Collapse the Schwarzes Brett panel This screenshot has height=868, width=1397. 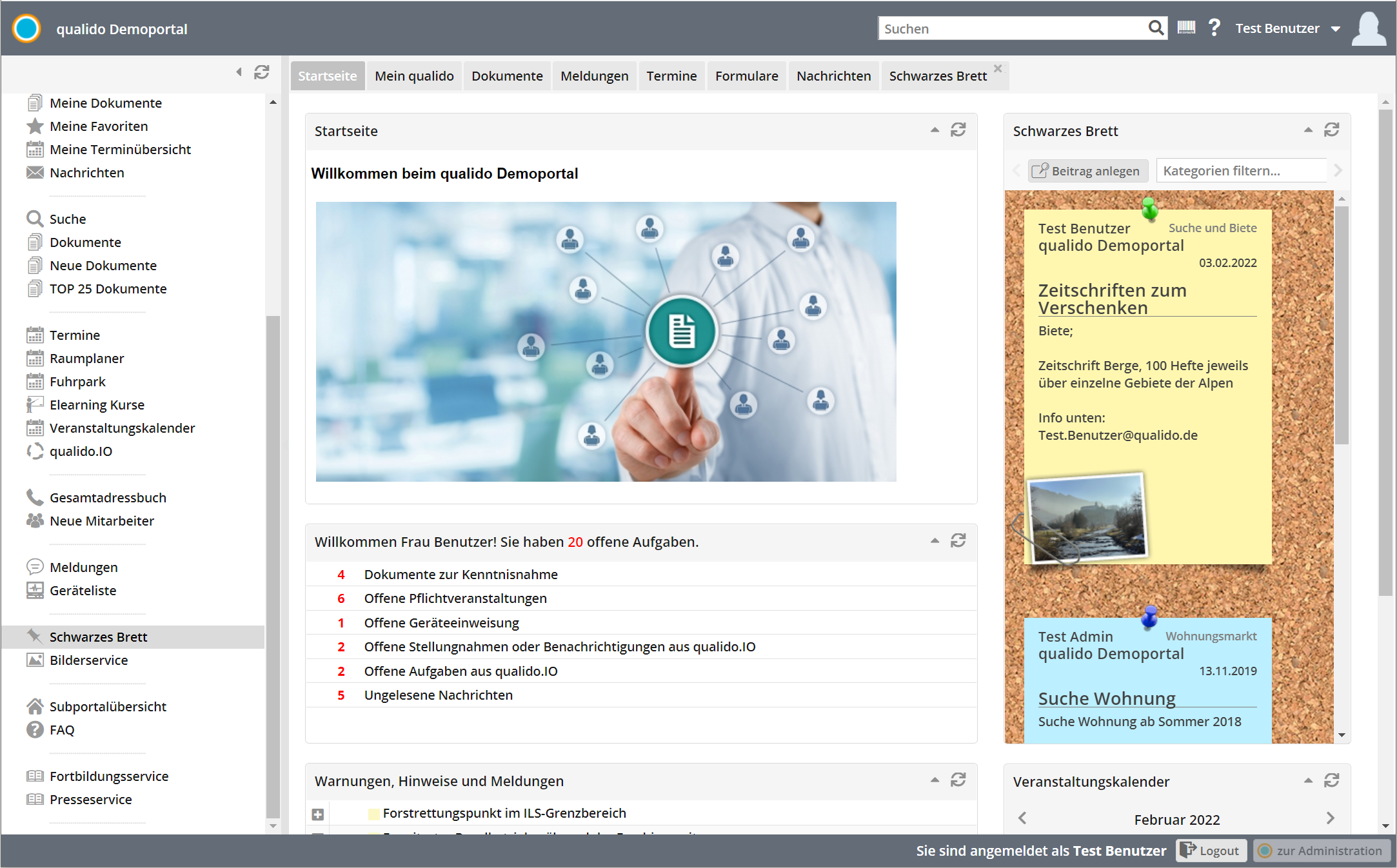[1308, 130]
